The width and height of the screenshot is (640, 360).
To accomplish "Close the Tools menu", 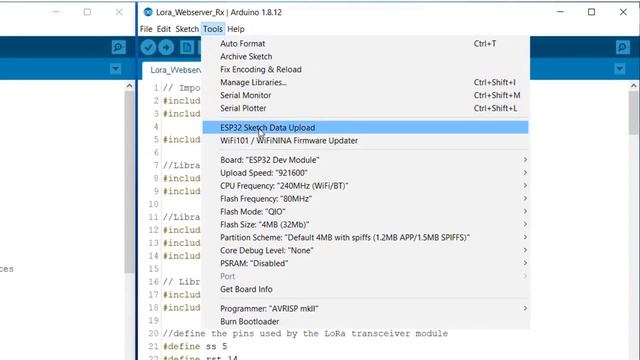I will click(x=213, y=29).
